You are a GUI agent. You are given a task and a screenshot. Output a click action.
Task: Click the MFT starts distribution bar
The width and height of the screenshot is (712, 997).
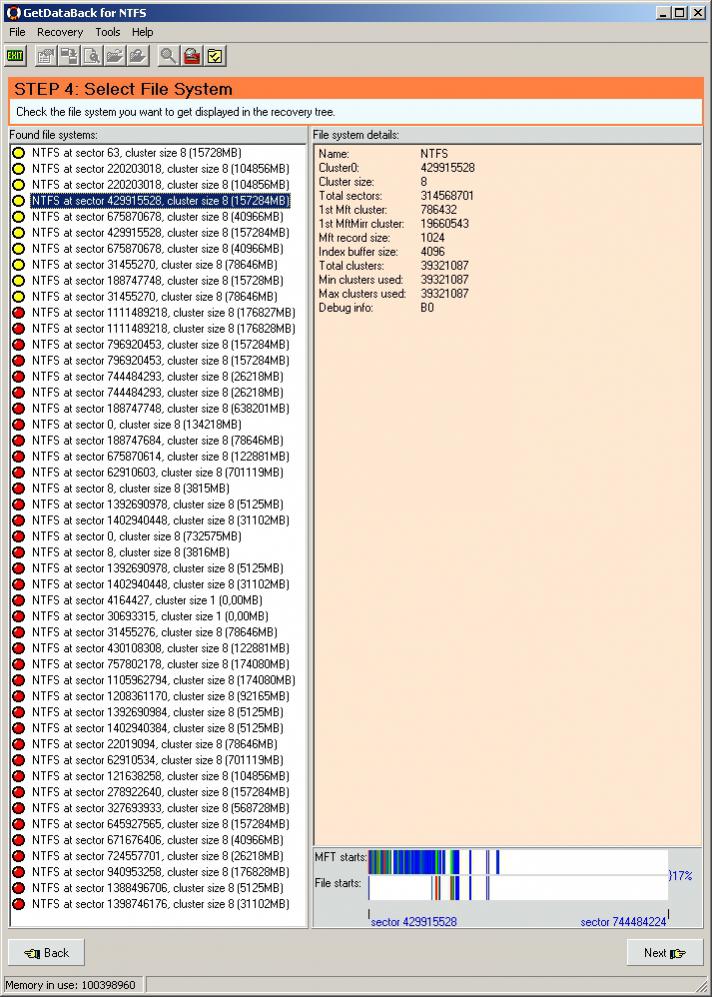pyautogui.click(x=518, y=862)
